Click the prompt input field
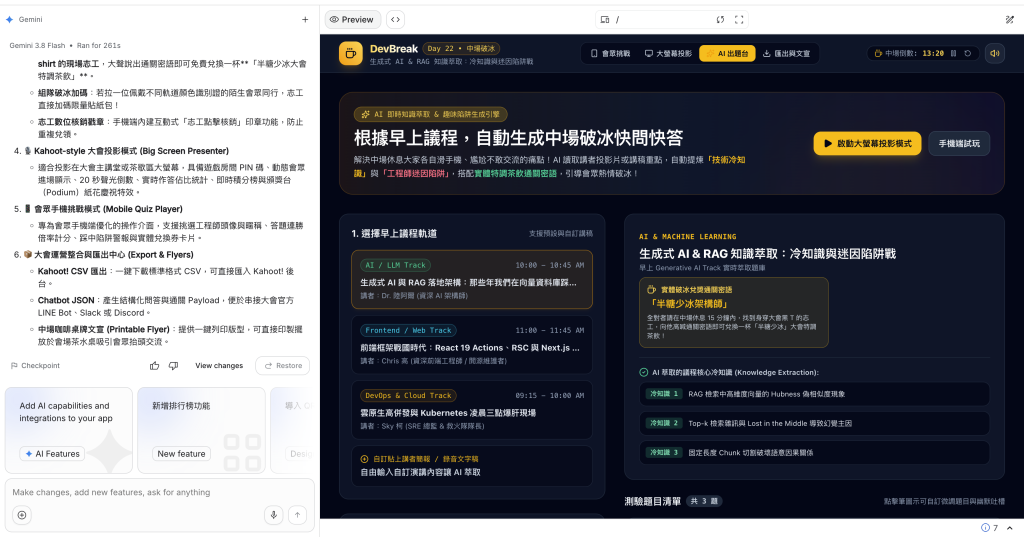This screenshot has width=1024, height=537. (x=159, y=493)
